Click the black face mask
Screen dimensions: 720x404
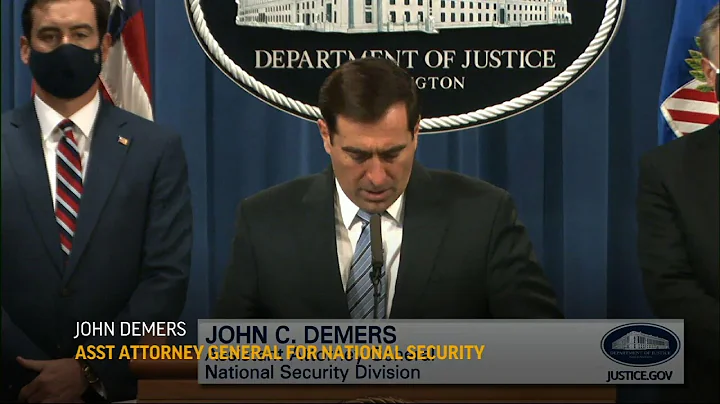tap(66, 71)
